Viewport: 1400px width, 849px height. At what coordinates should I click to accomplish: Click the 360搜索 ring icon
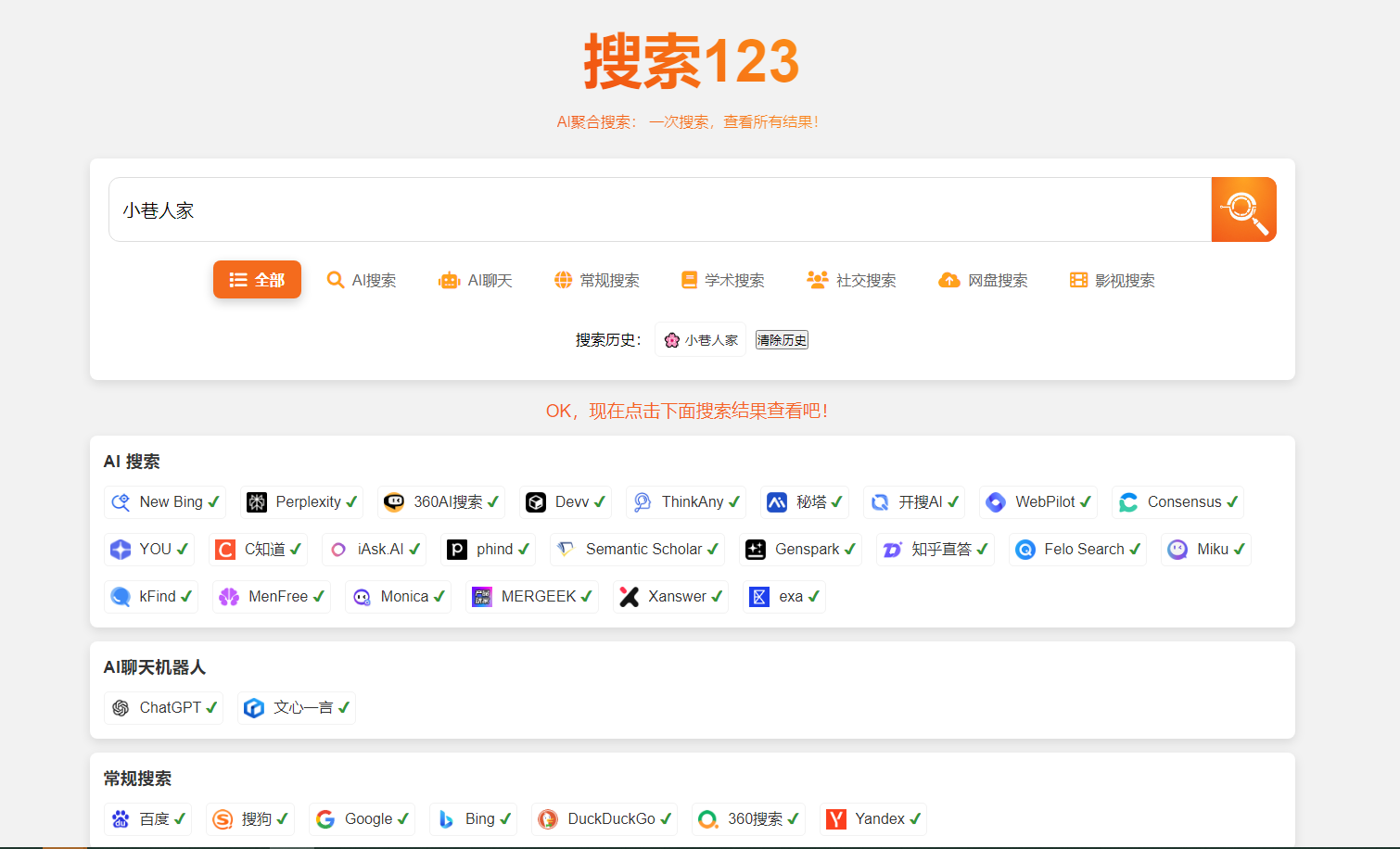click(x=708, y=819)
